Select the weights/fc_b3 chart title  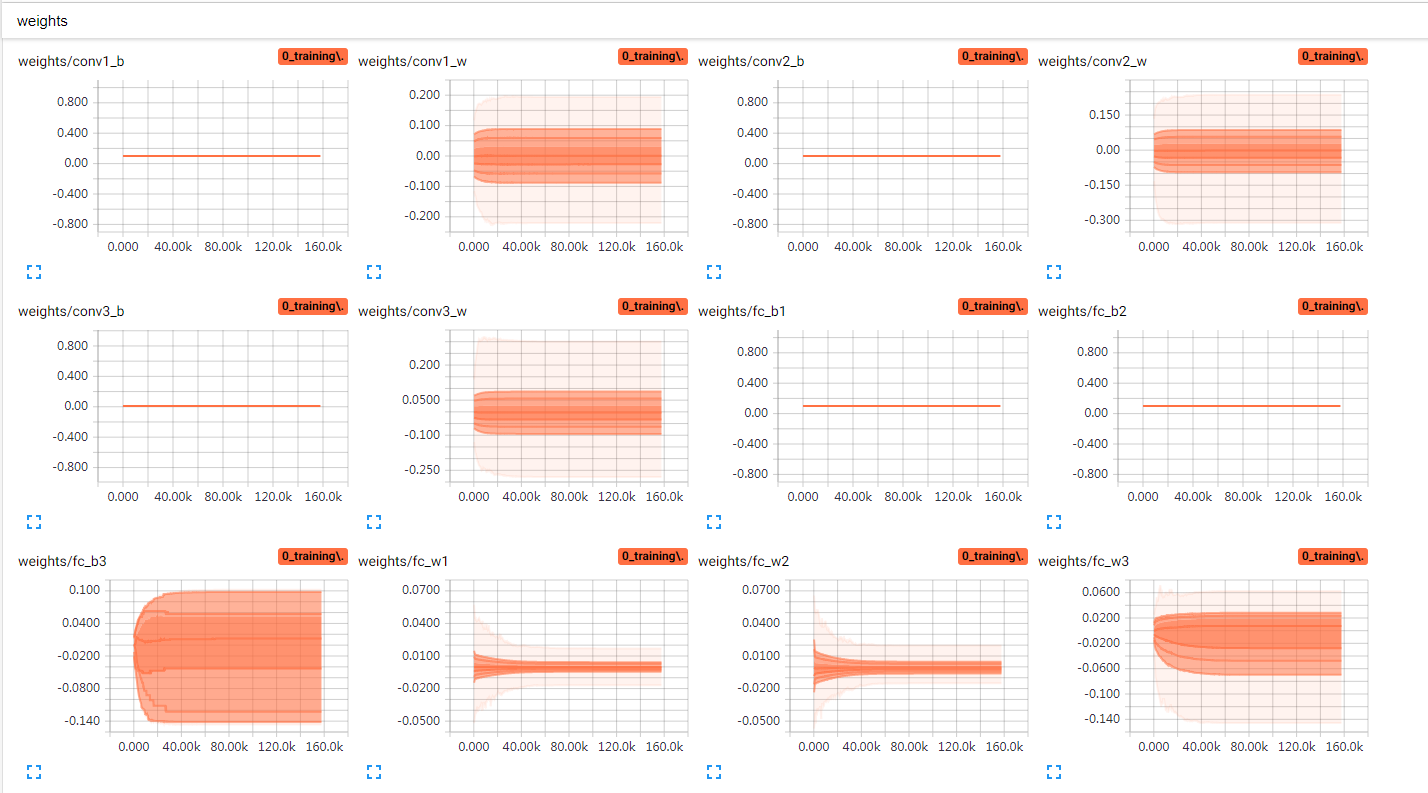tap(62, 562)
